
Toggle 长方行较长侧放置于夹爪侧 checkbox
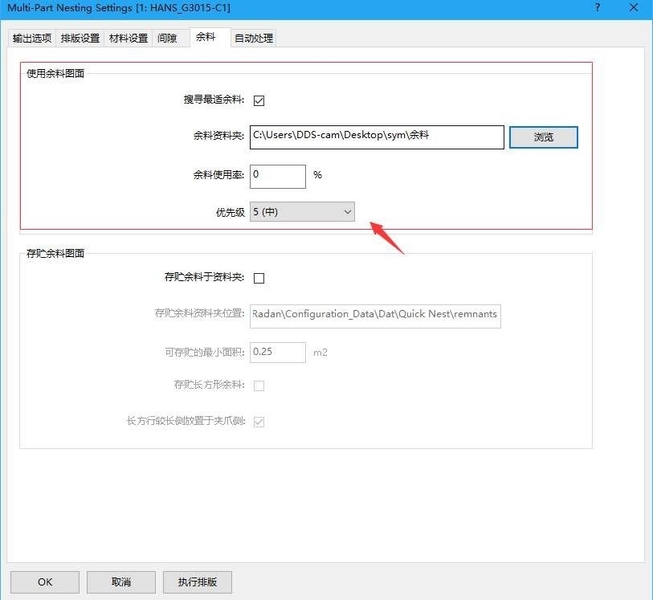pyautogui.click(x=259, y=421)
